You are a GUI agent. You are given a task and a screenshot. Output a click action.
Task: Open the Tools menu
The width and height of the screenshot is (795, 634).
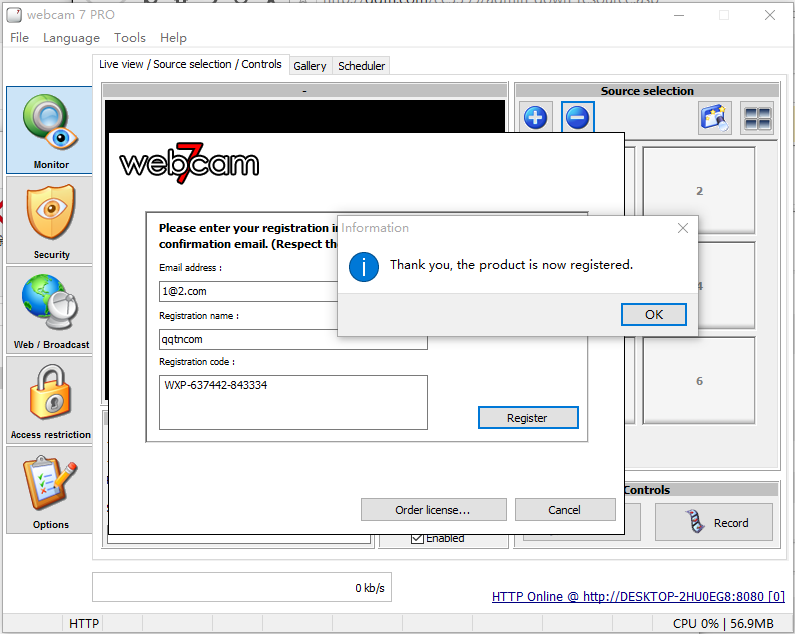(129, 38)
